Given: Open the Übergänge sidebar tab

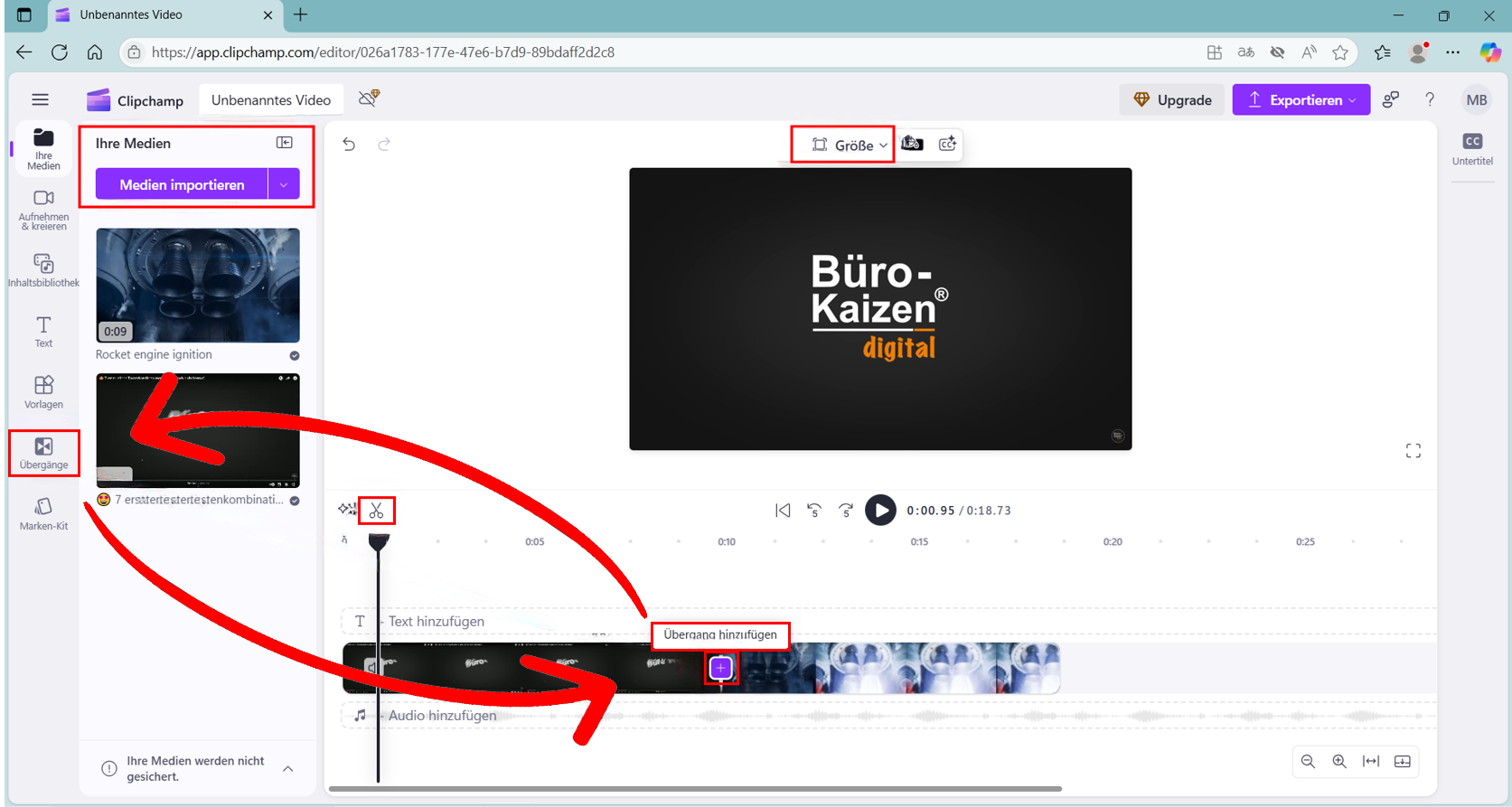Looking at the screenshot, I should pos(43,453).
